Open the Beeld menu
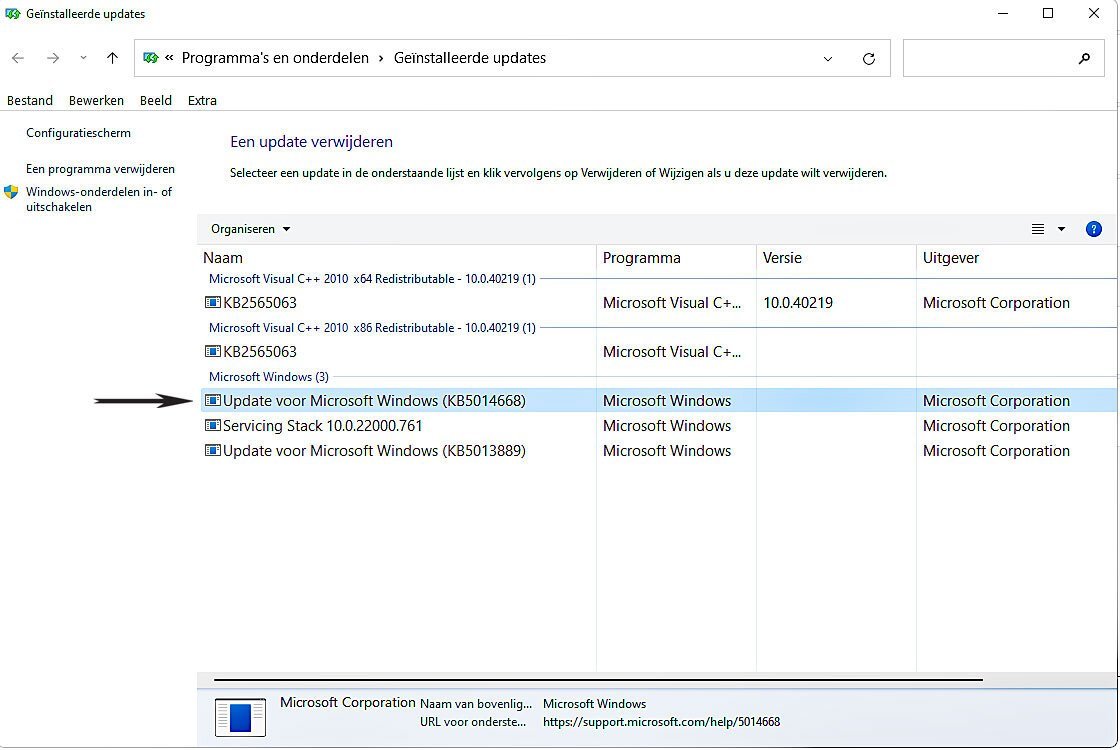This screenshot has width=1120, height=750. (x=156, y=101)
